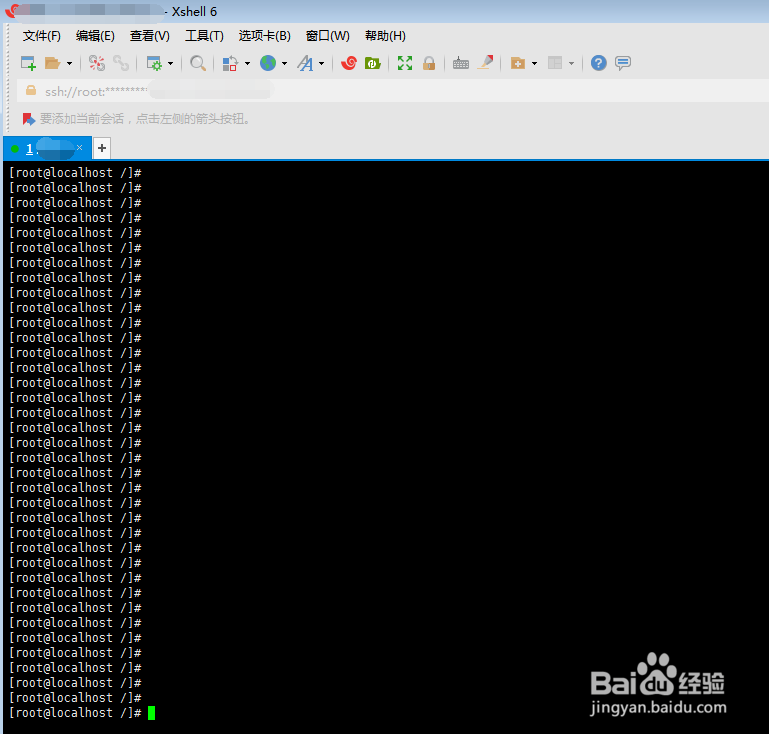This screenshot has height=734, width=769.
Task: Click the ssh://root address bar field
Action: (x=392, y=91)
